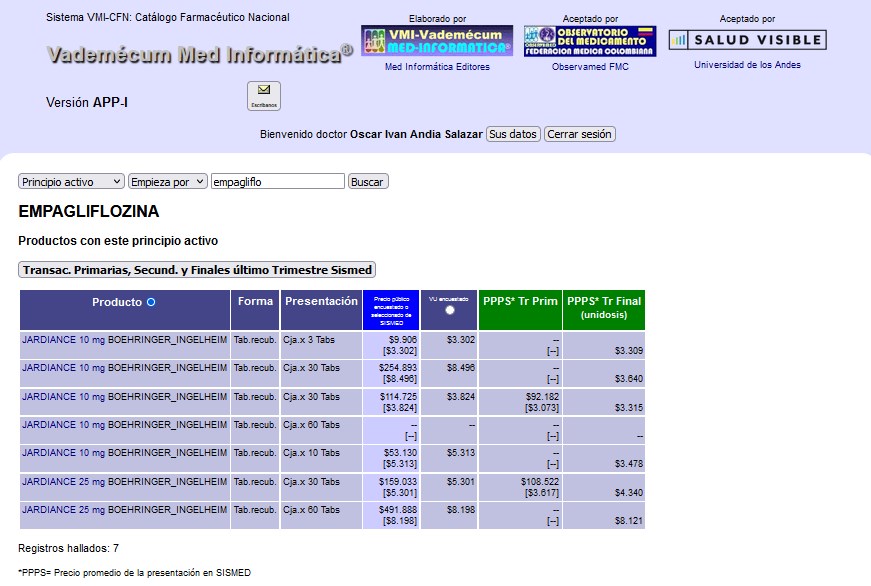This screenshot has width=871, height=586.
Task: Click the $92.182 PPPS Tr Prim value
Action: (x=542, y=397)
